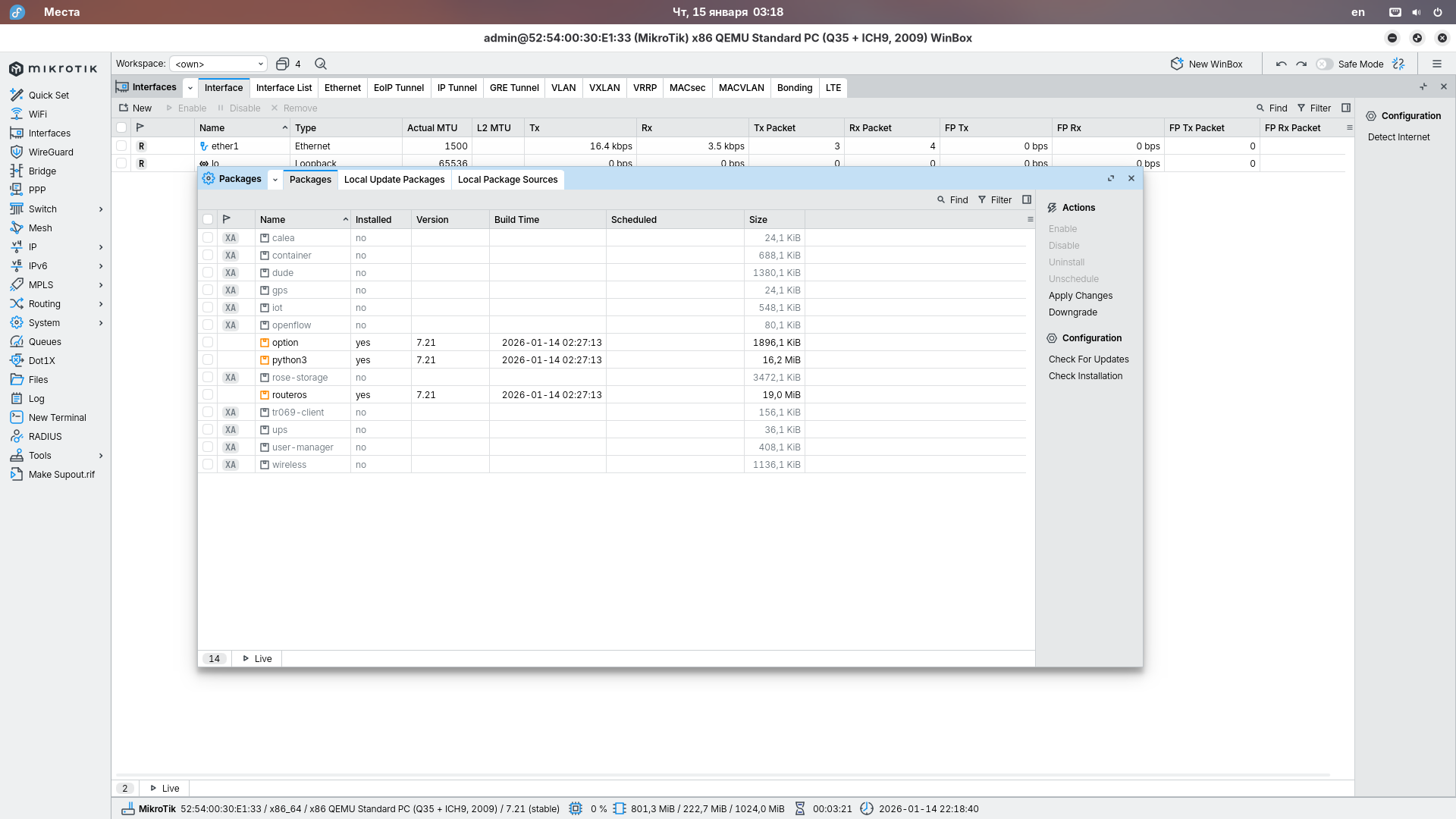Open the VLAN tab in Interfaces

563,87
